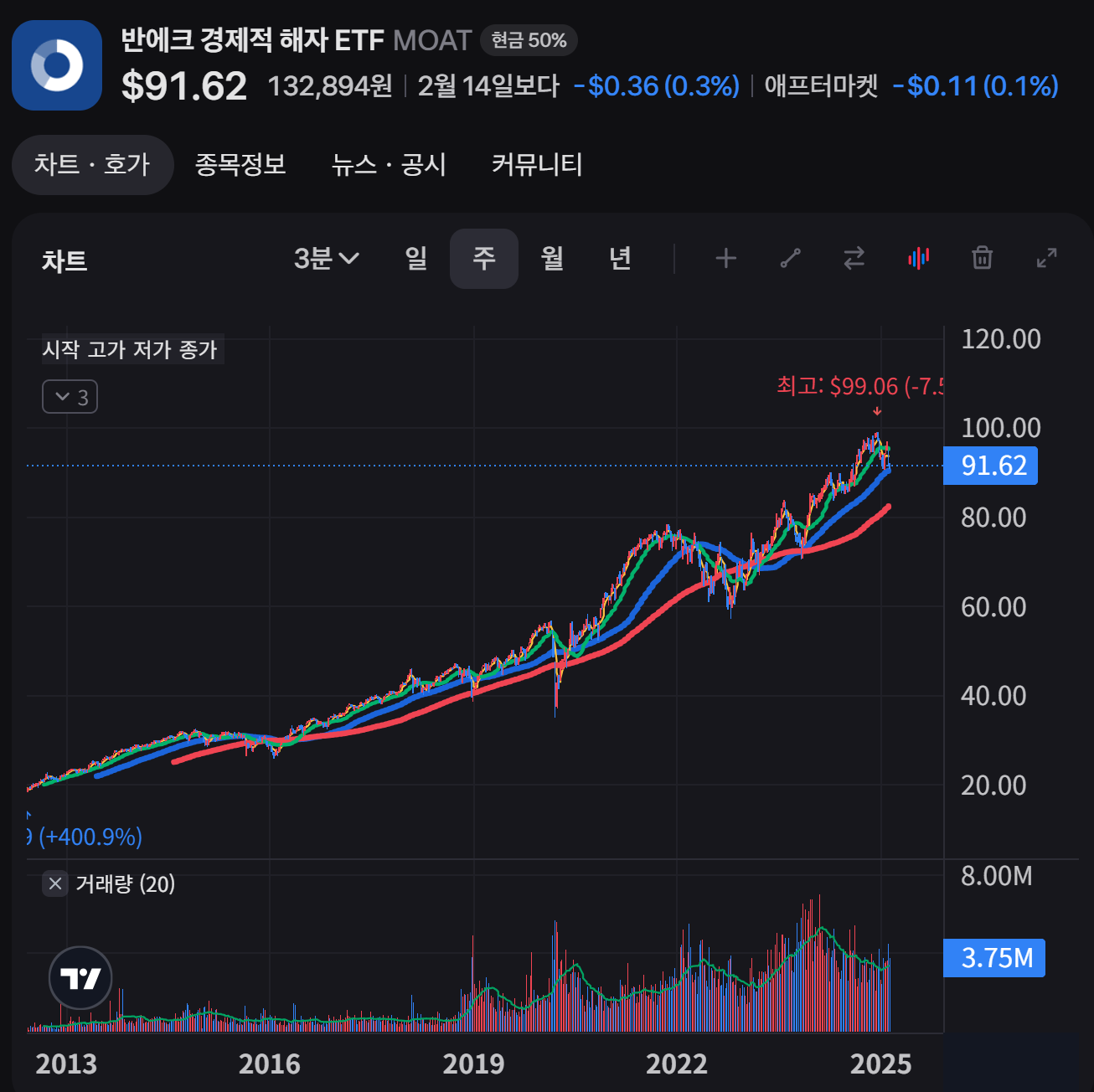Click the 거래량 (20) indicator label
1094x1092 pixels.
(126, 883)
